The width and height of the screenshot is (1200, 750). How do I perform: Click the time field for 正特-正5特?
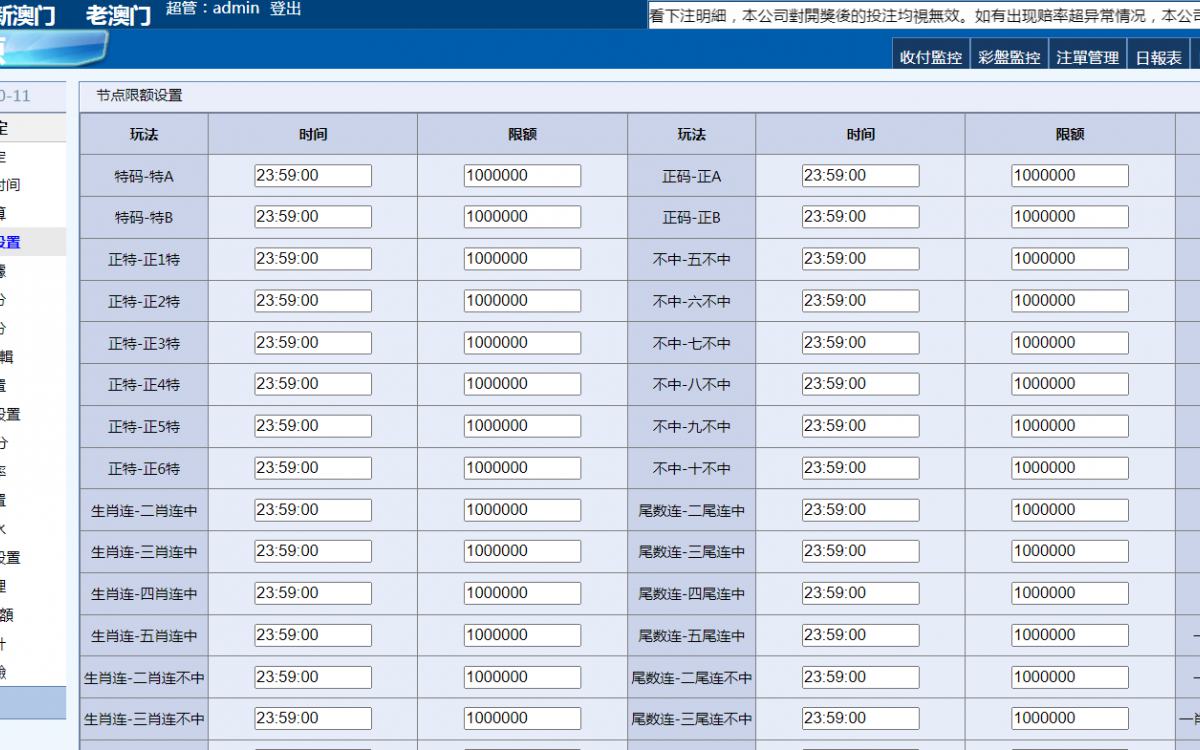[x=313, y=426]
